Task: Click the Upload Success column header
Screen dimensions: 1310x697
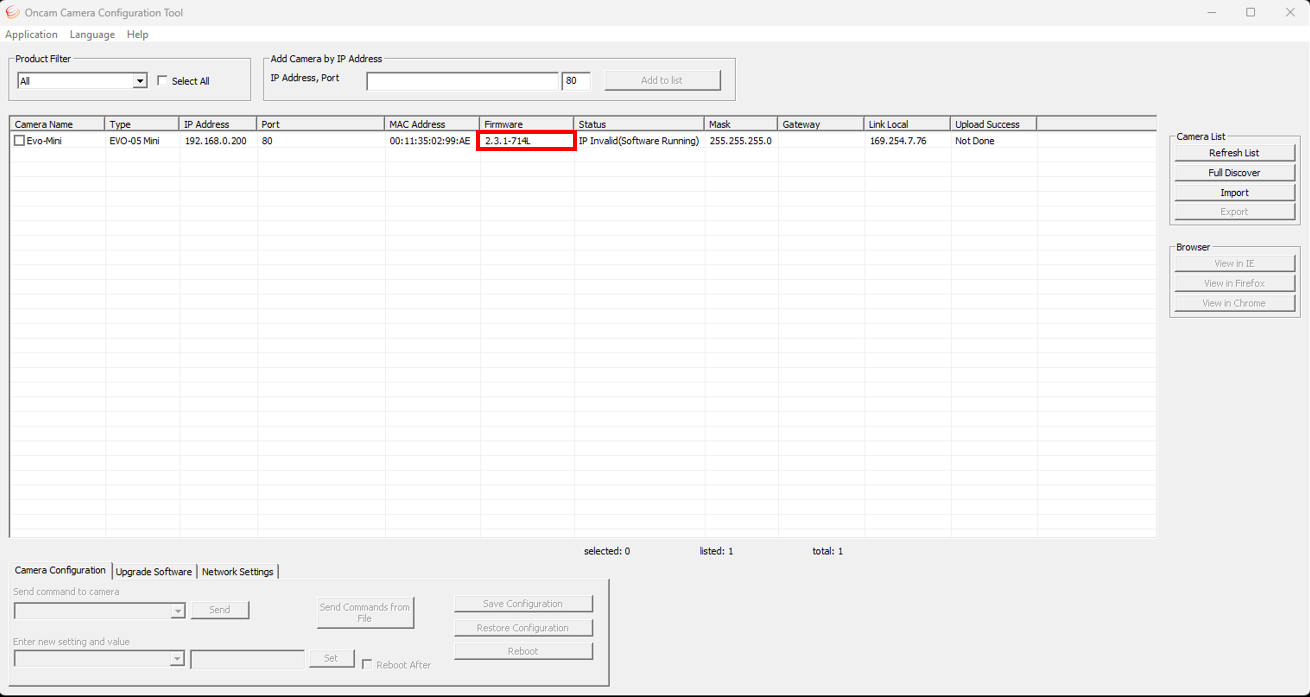Action: 993,124
